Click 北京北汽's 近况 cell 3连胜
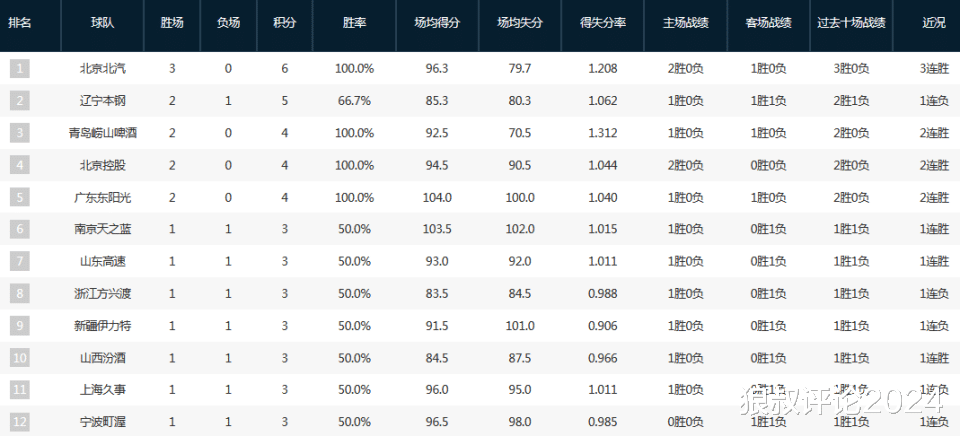Viewport: 960px width, 436px height. click(934, 69)
